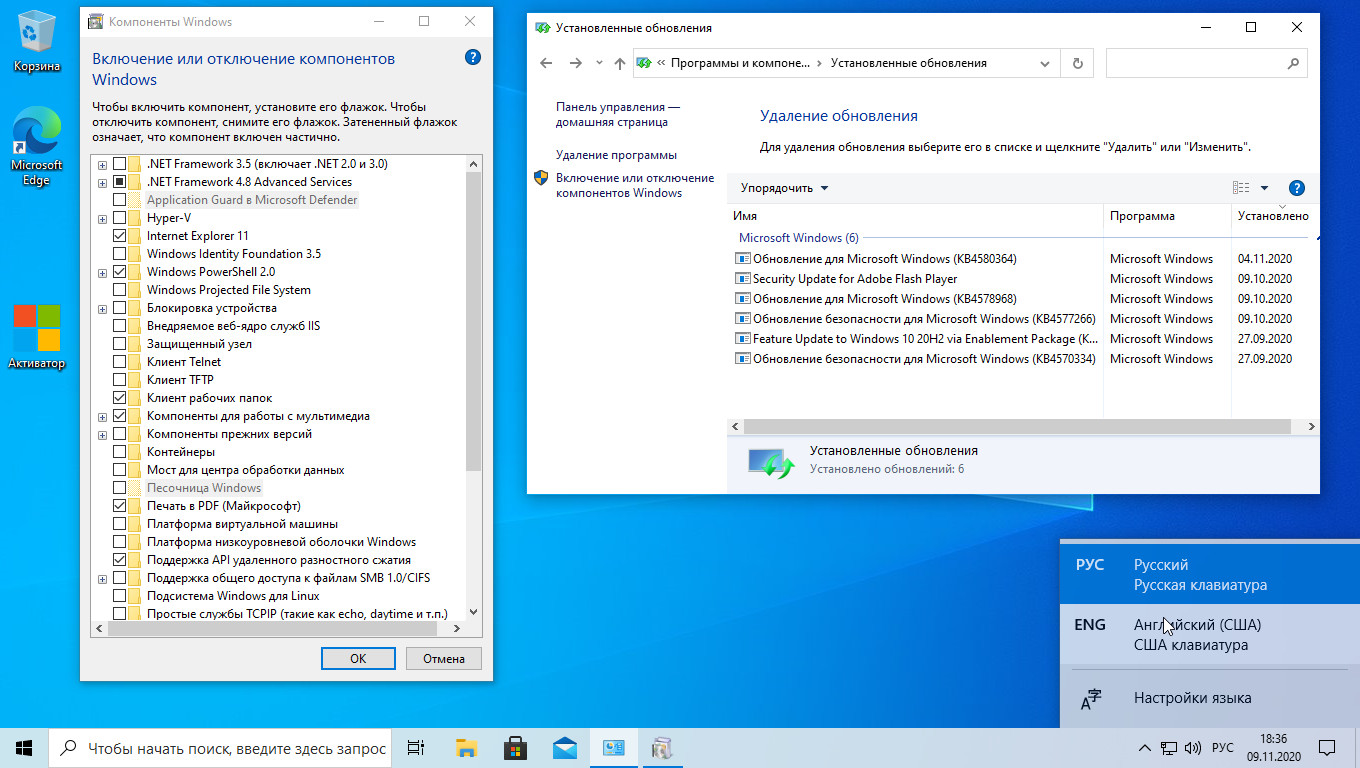The image size is (1360, 768).
Task: Select Английский (США) keyboard layout
Action: coord(1210,635)
